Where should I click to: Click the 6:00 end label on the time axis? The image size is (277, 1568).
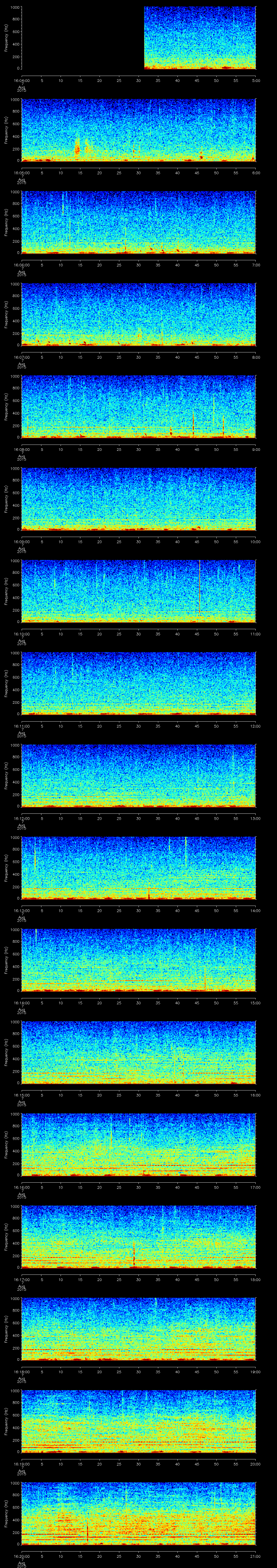(x=256, y=172)
